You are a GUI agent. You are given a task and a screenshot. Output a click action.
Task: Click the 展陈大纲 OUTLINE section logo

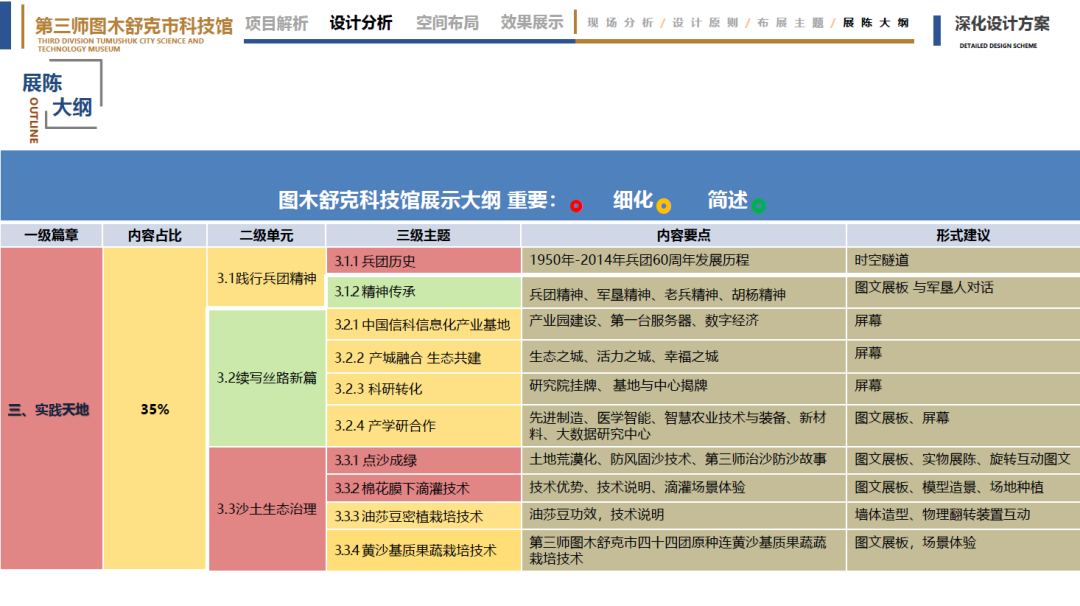coord(61,101)
